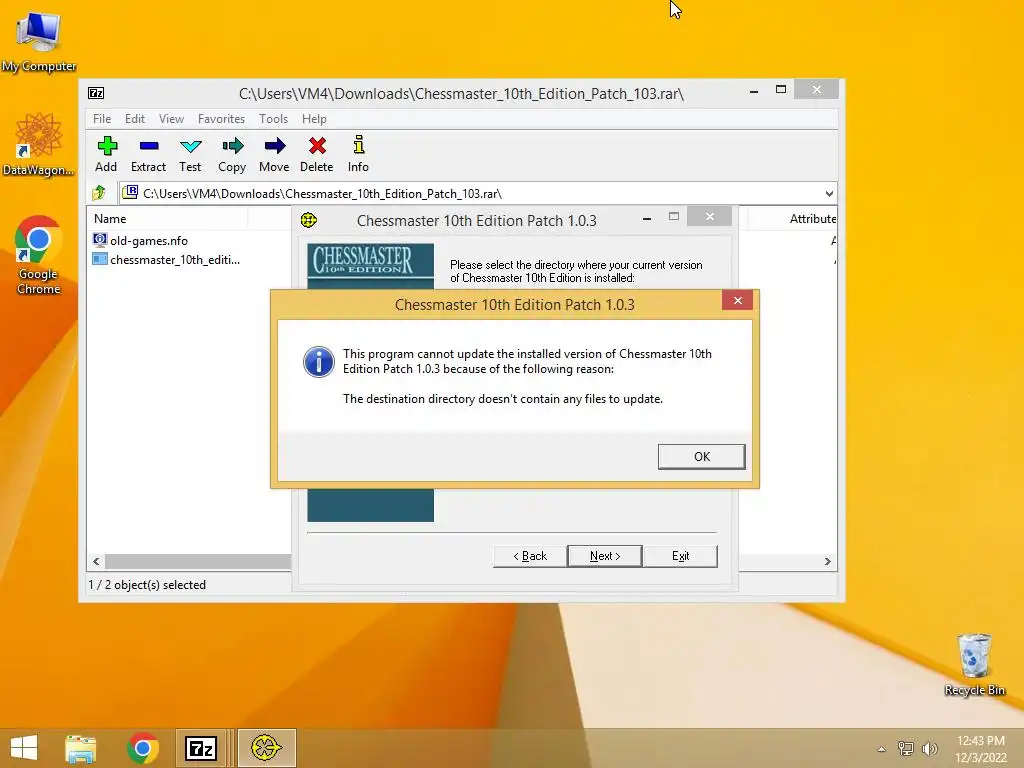
Task: Open the File menu in 7-Zip
Action: click(102, 119)
